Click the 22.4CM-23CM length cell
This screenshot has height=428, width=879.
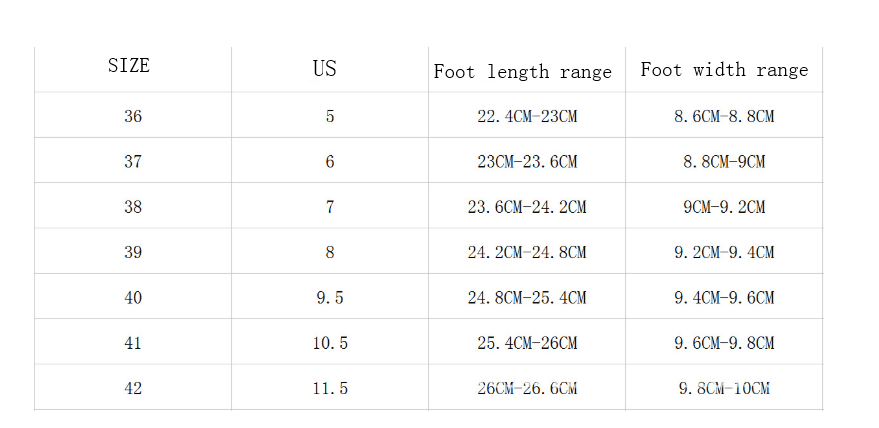pyautogui.click(x=527, y=116)
